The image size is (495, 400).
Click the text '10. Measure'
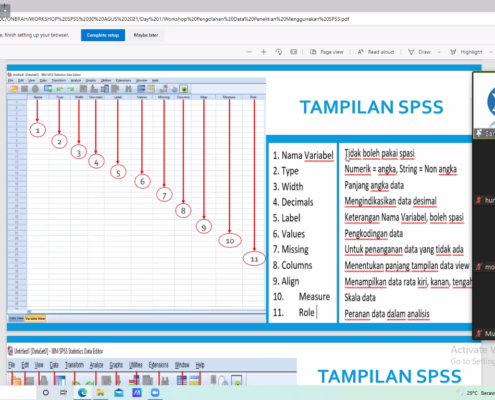(301, 297)
